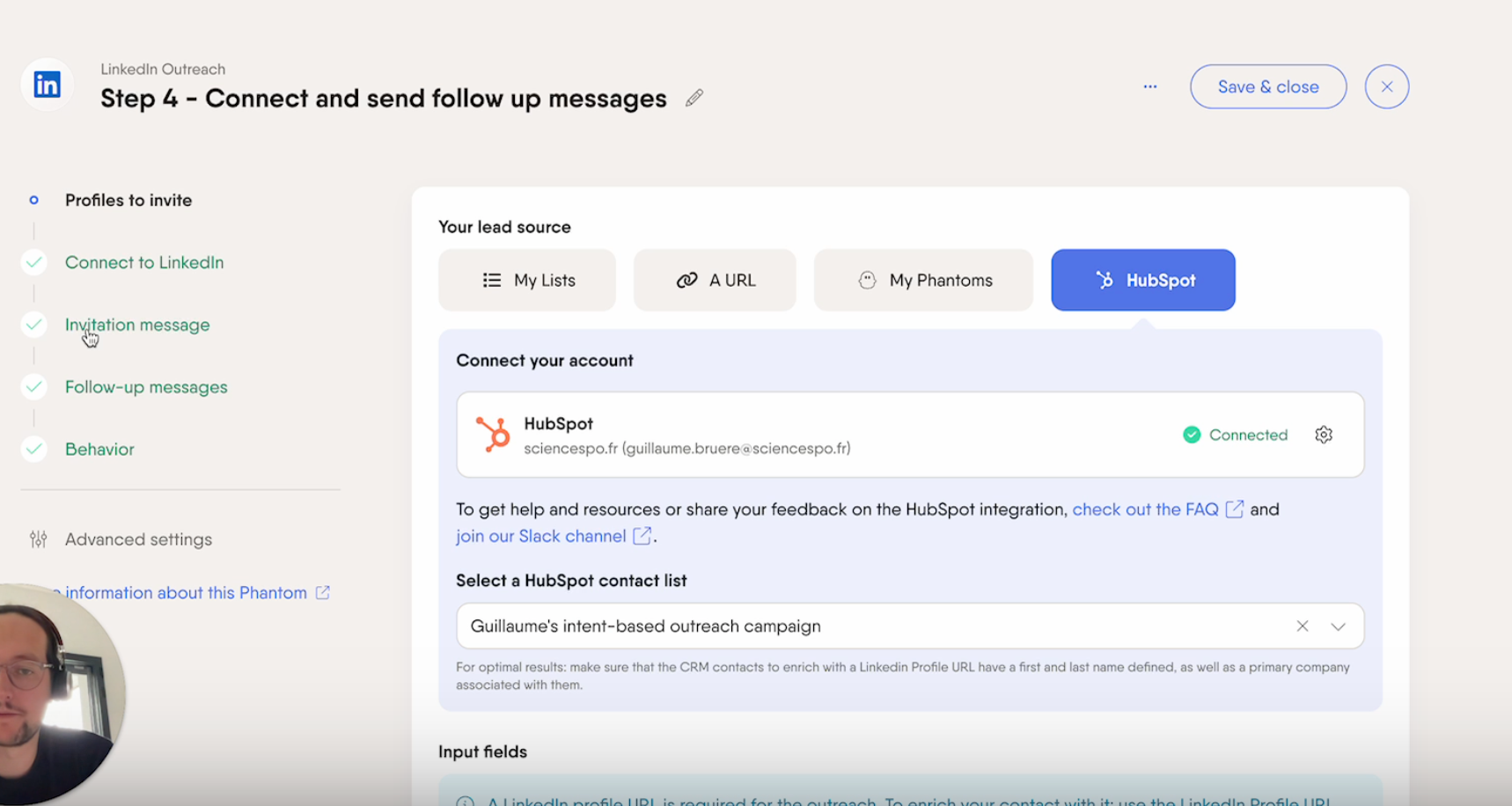Click the list icon in My Lists
This screenshot has height=806, width=1512.
492,280
